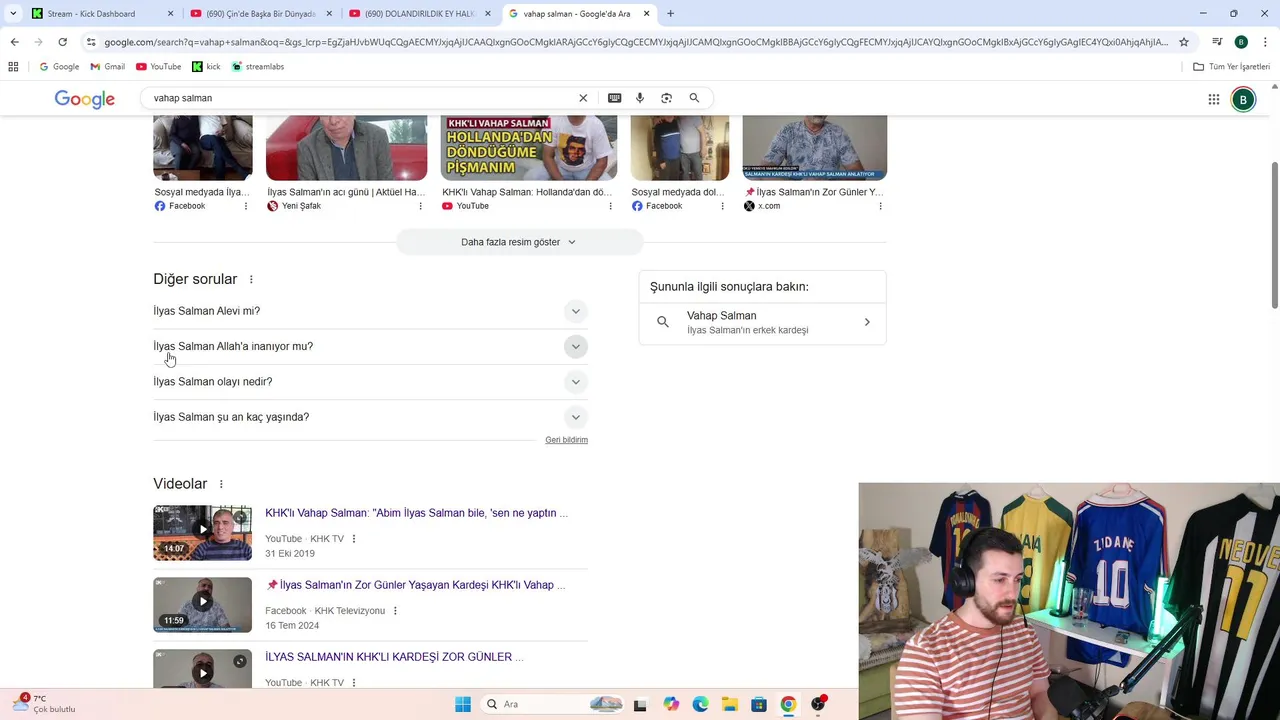
Task: Show more images with Daha fazla resim göster
Action: coord(519,242)
